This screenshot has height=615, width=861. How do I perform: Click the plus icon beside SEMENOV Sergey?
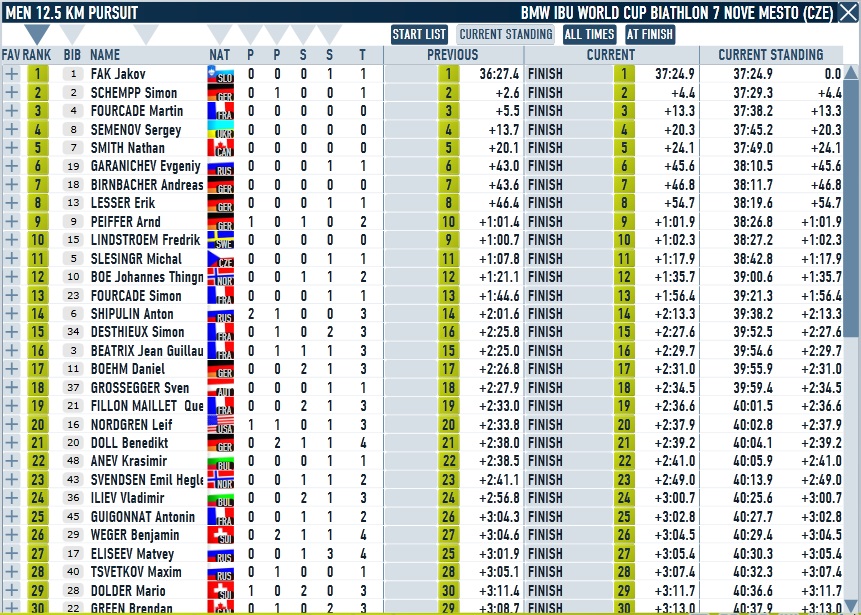[x=12, y=130]
